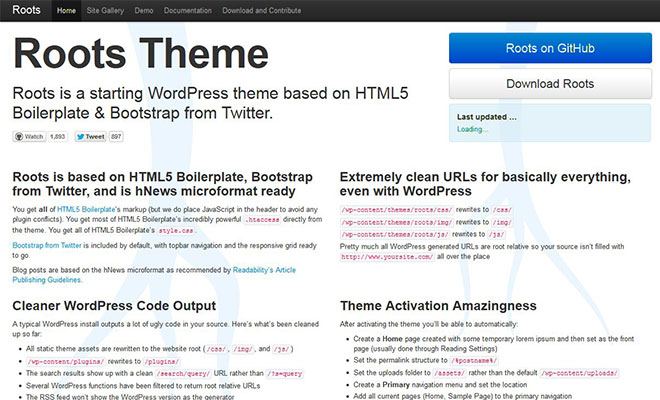Click the .htaccess code snippet

pyautogui.click(x=262, y=219)
